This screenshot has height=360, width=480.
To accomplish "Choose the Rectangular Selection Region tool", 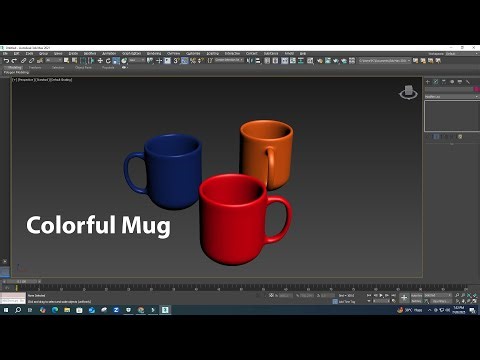I will tap(83, 61).
